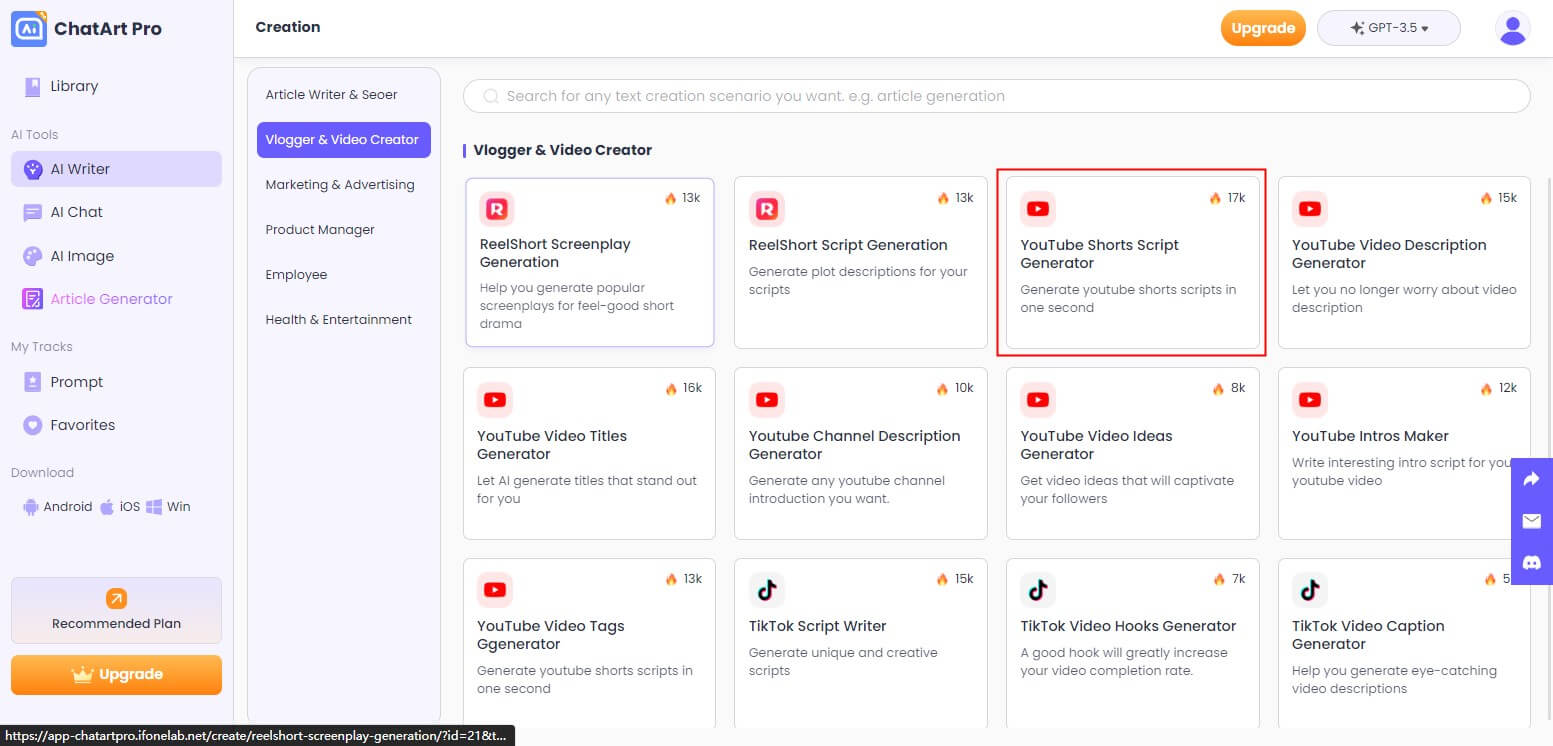Click the Creation page title

[x=288, y=27]
